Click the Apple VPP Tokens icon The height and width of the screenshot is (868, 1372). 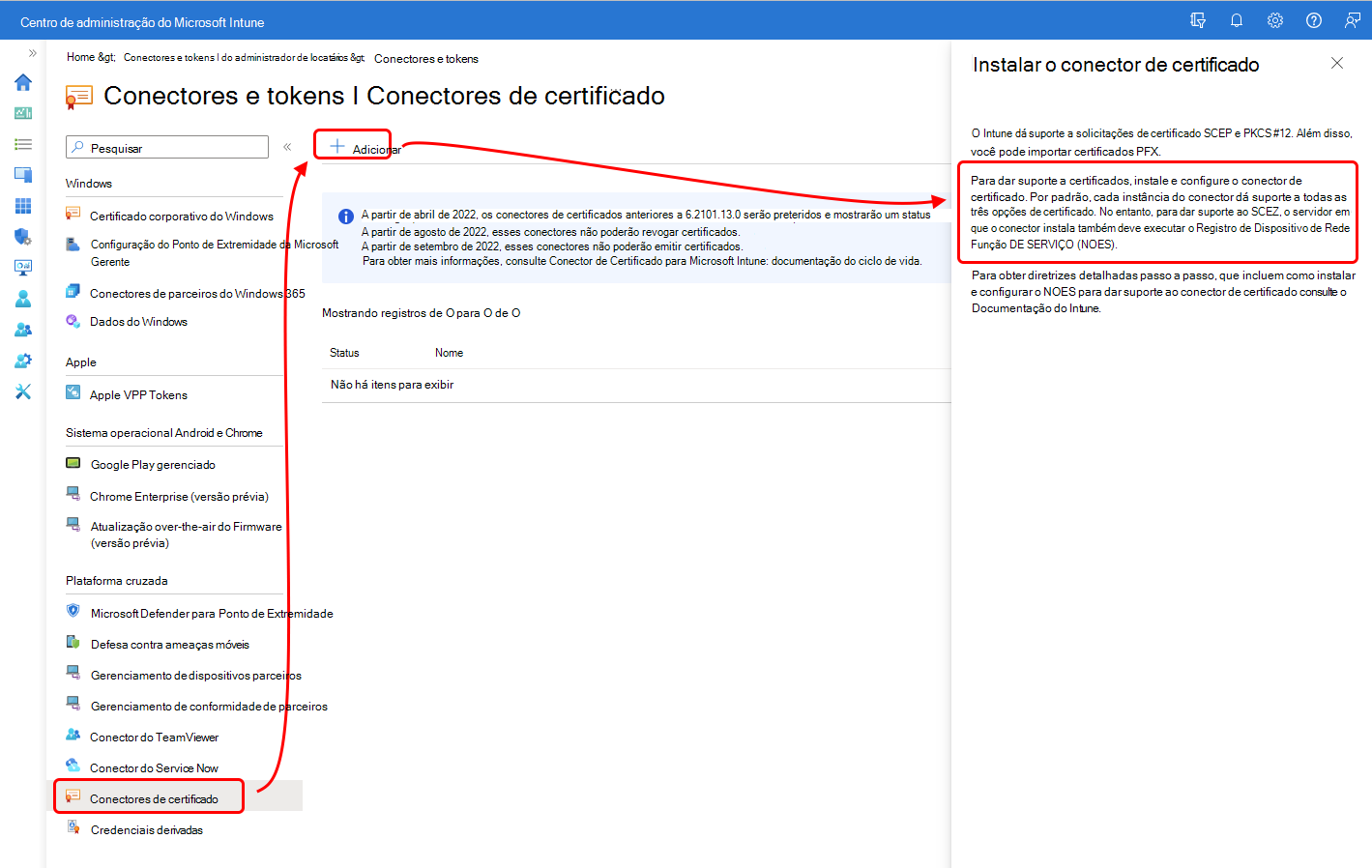[x=73, y=391]
